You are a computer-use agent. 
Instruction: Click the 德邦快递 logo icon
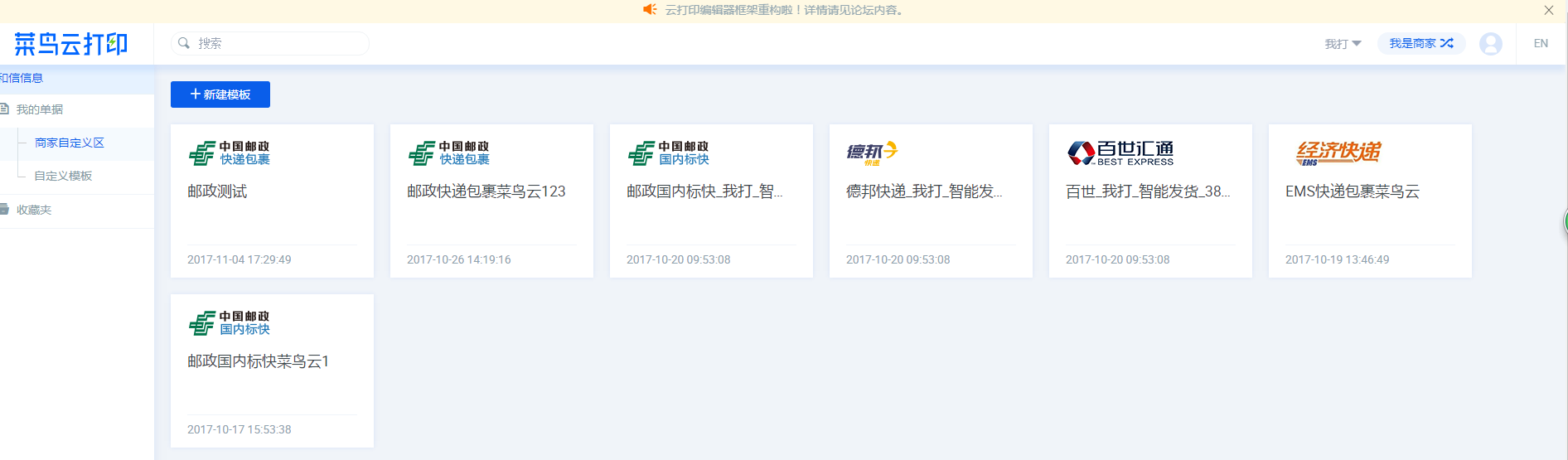(872, 153)
